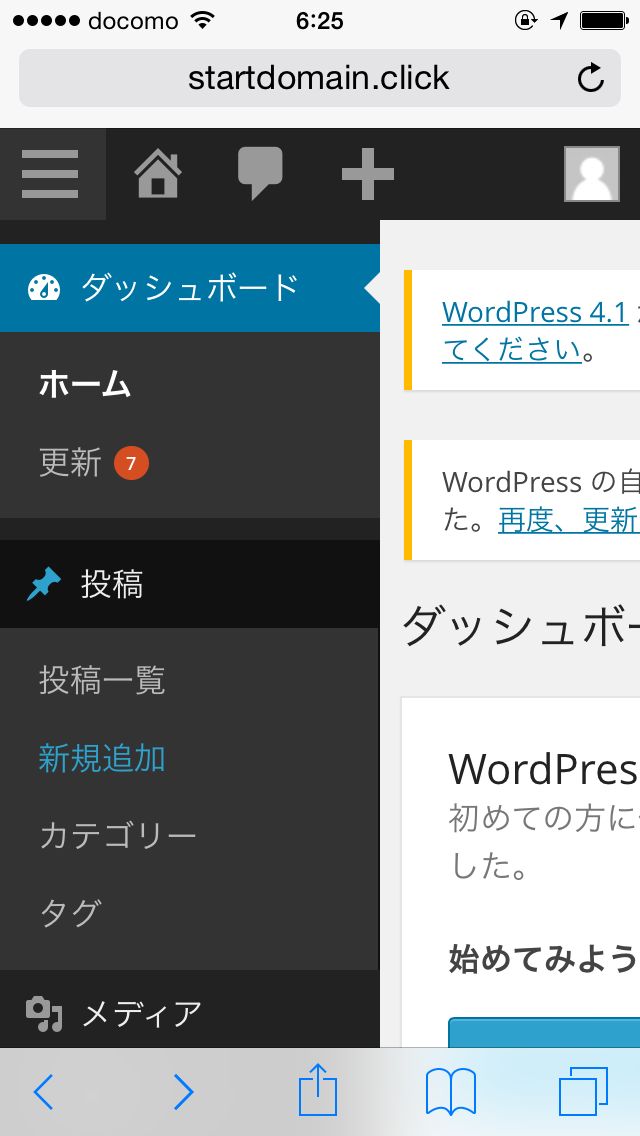Choose 新規追加 to add a new post
640x1136 pixels.
pos(102,759)
